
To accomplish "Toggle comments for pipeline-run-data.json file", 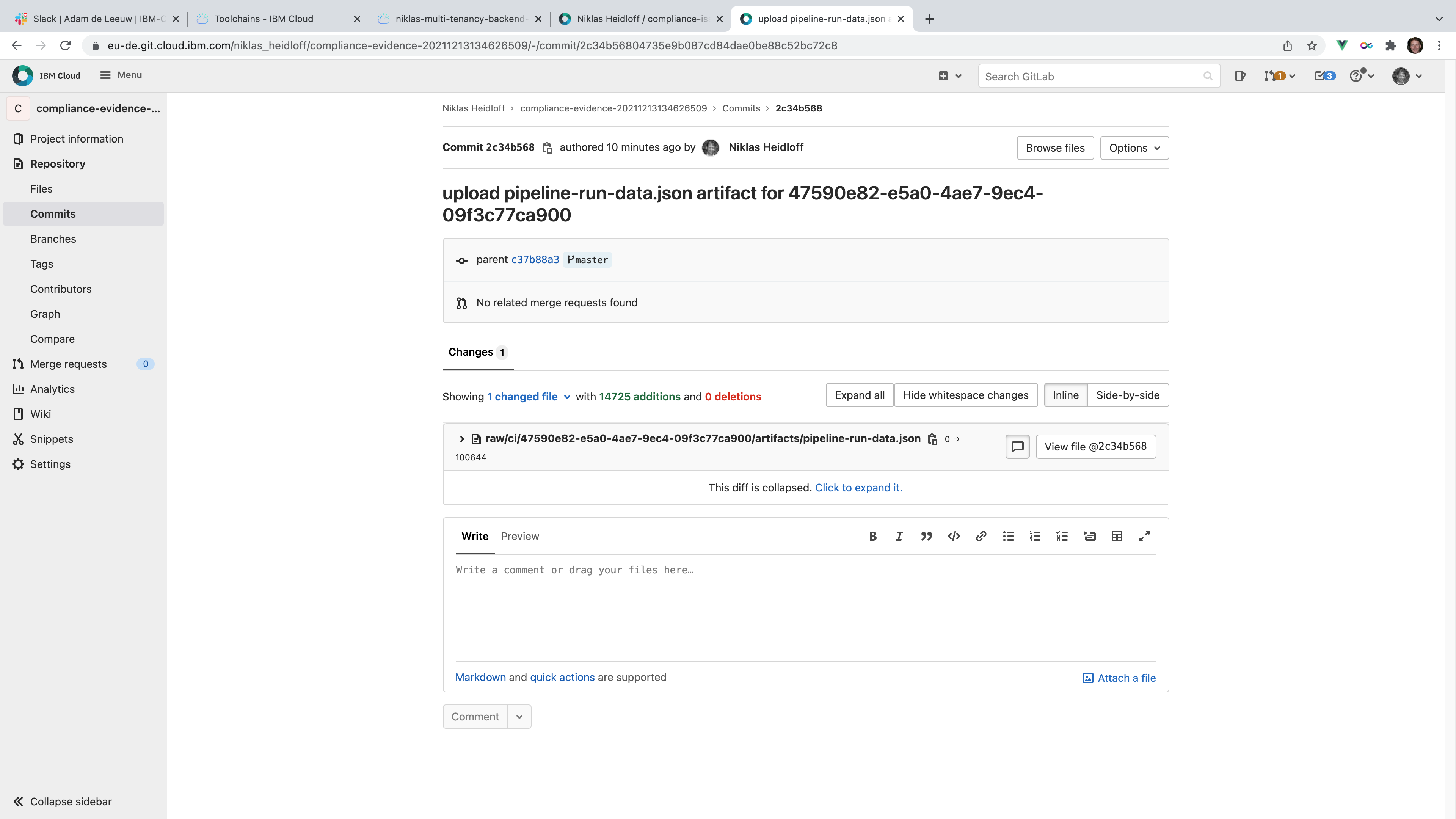I will [x=1017, y=447].
